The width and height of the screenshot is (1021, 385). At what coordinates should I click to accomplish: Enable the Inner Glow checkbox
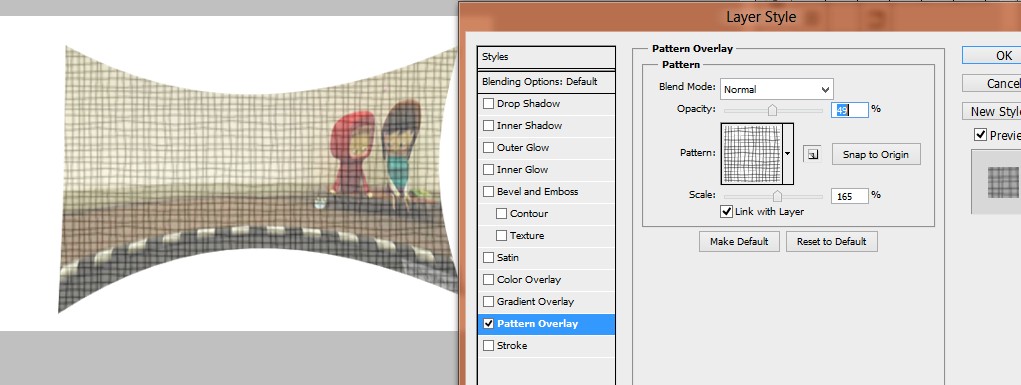(x=488, y=170)
